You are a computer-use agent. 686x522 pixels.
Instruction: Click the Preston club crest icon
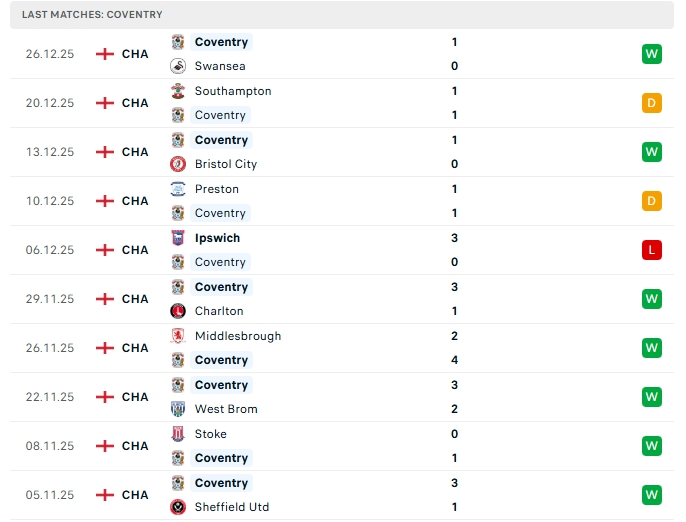pos(178,189)
